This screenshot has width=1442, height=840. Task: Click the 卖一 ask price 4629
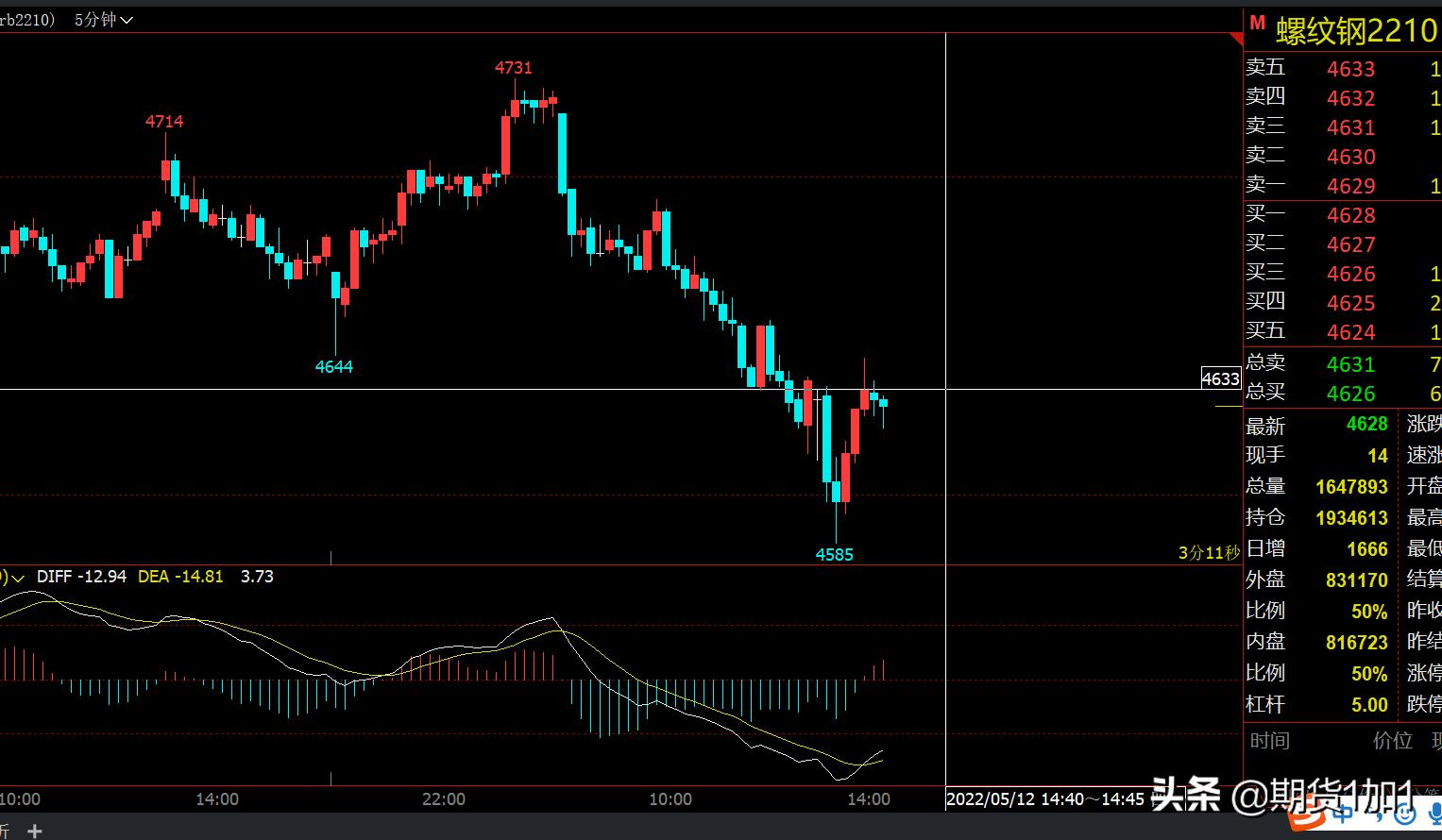click(x=1350, y=186)
